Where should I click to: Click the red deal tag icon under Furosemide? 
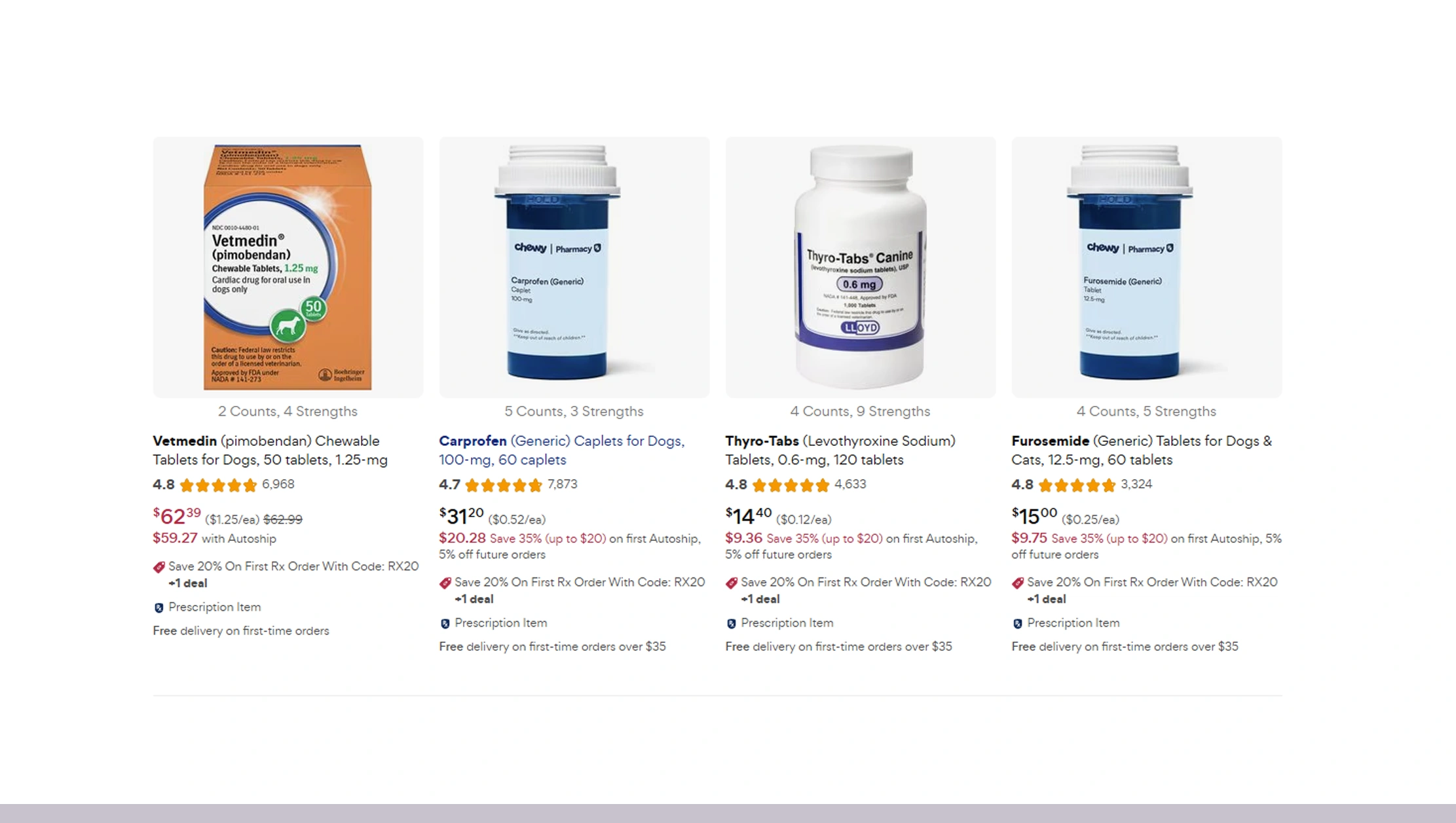tap(1017, 583)
